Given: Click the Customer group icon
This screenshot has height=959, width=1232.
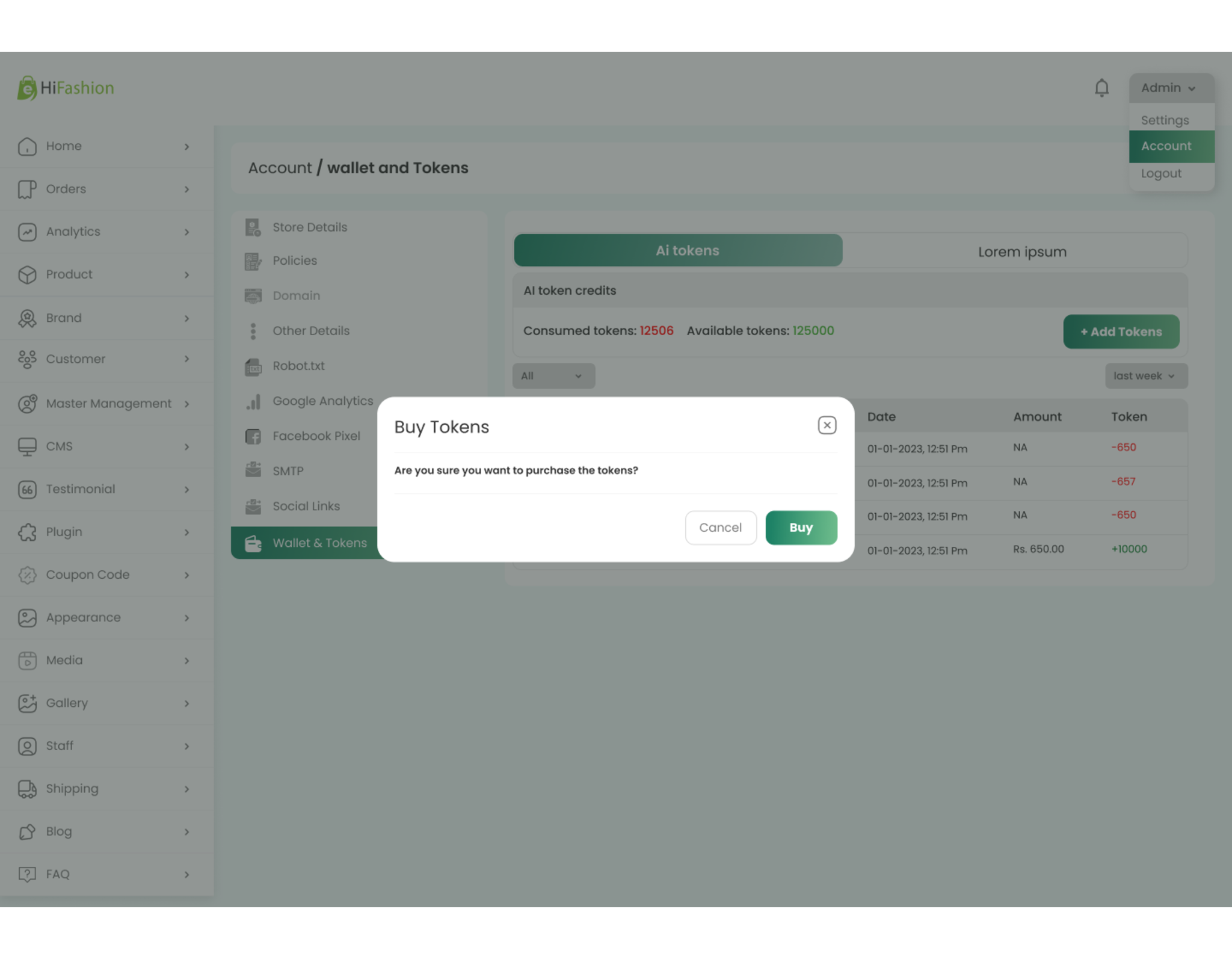Looking at the screenshot, I should pyautogui.click(x=27, y=359).
